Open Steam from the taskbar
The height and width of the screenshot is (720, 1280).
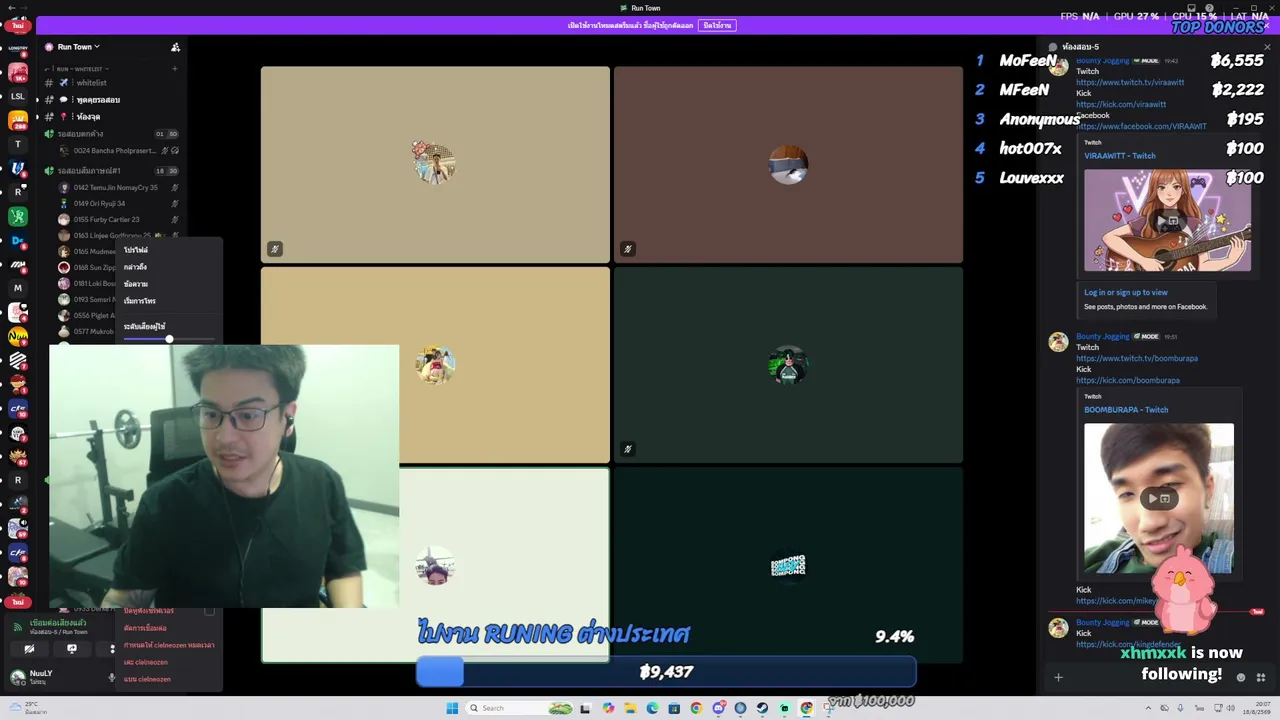(762, 708)
